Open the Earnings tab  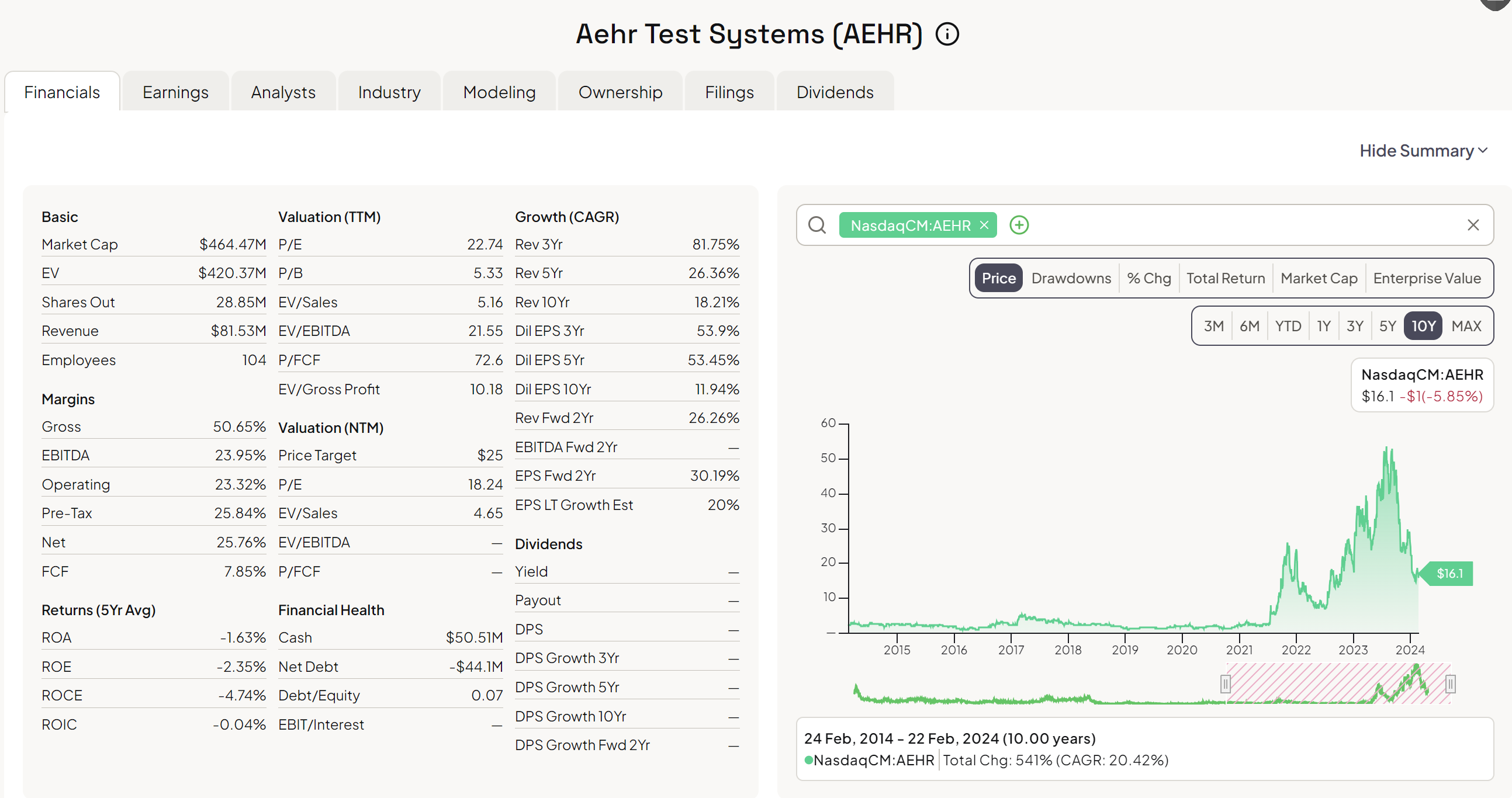point(175,92)
